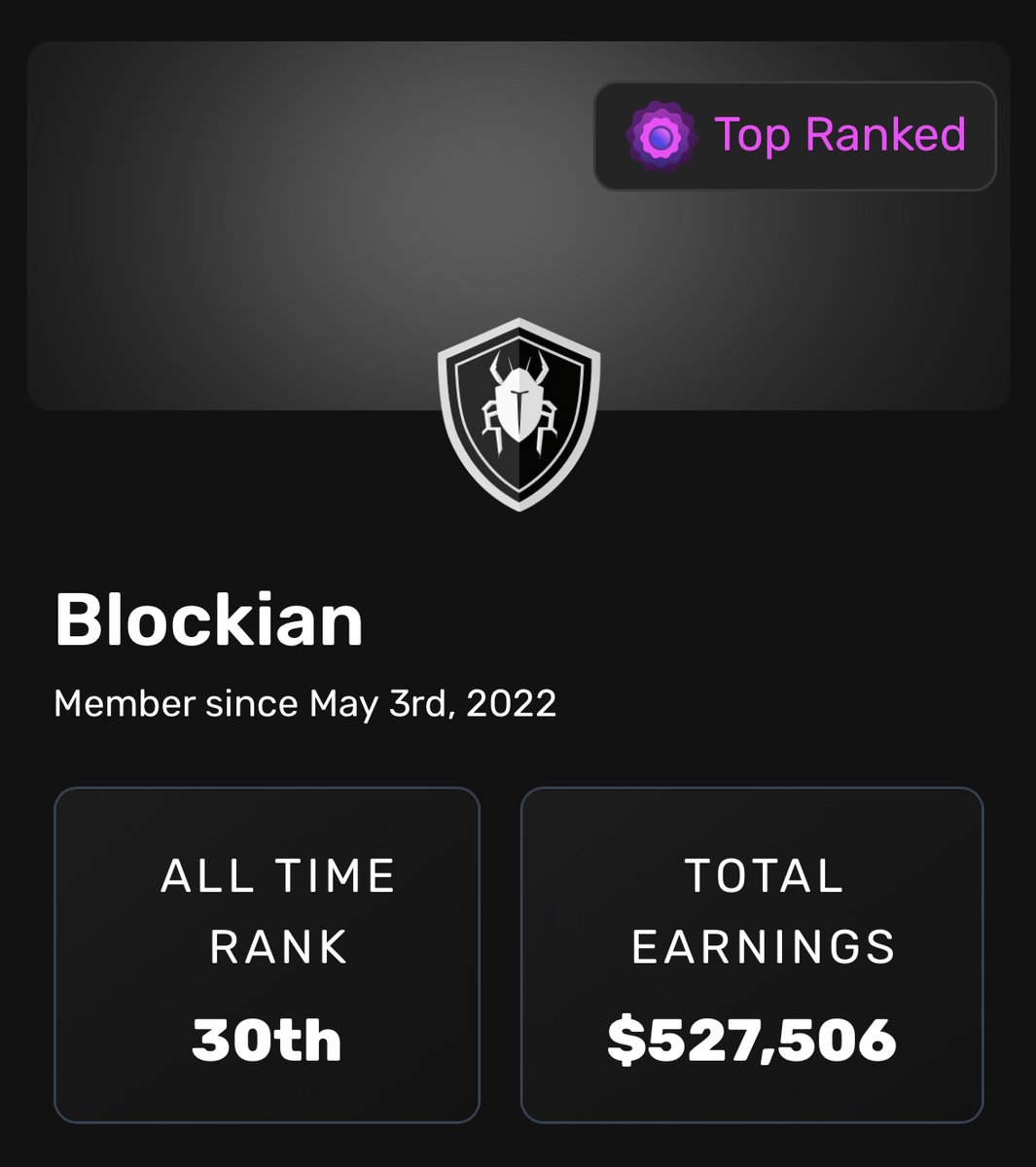This screenshot has height=1167, width=1036.
Task: Click the Top Ranked pink text
Action: 840,134
